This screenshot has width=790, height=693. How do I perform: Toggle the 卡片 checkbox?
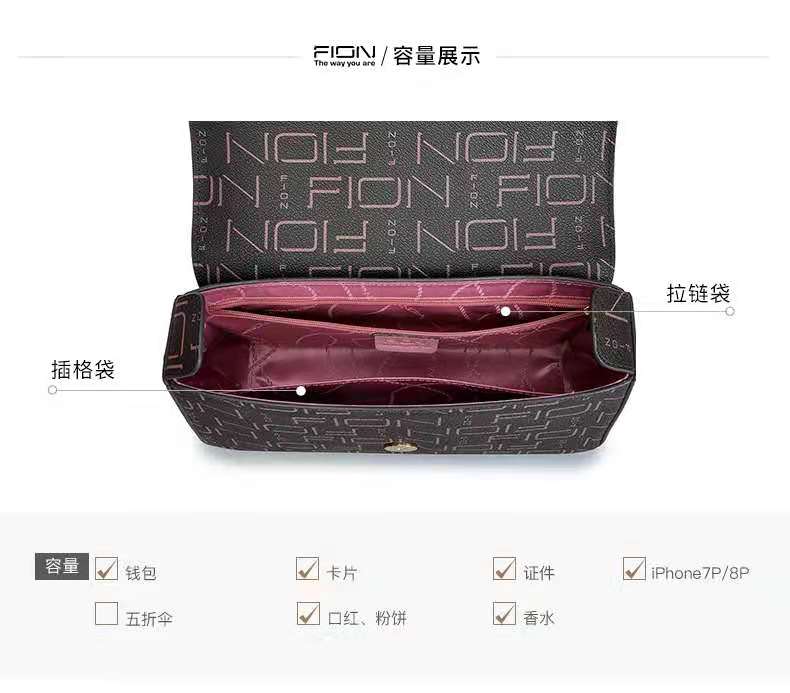click(x=307, y=568)
